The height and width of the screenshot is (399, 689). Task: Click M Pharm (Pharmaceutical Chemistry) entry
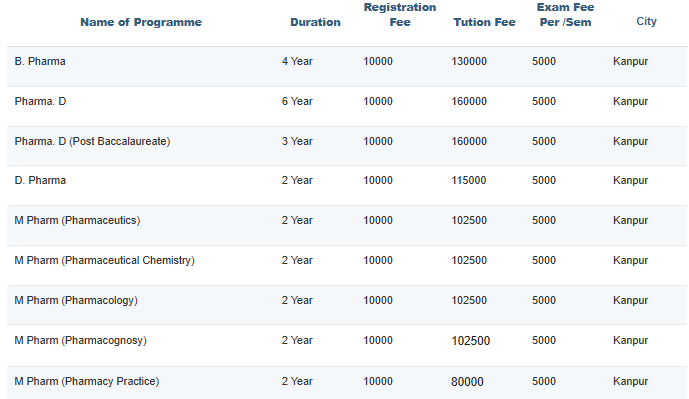pos(105,260)
